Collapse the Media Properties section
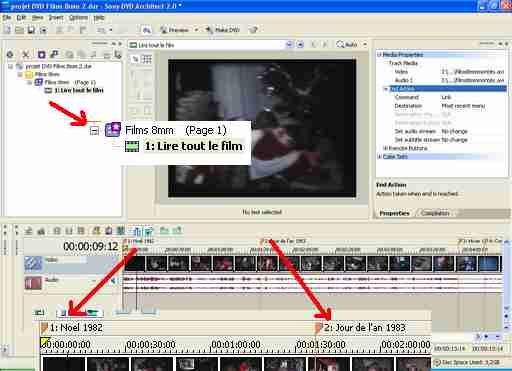The image size is (512, 371). pos(379,55)
